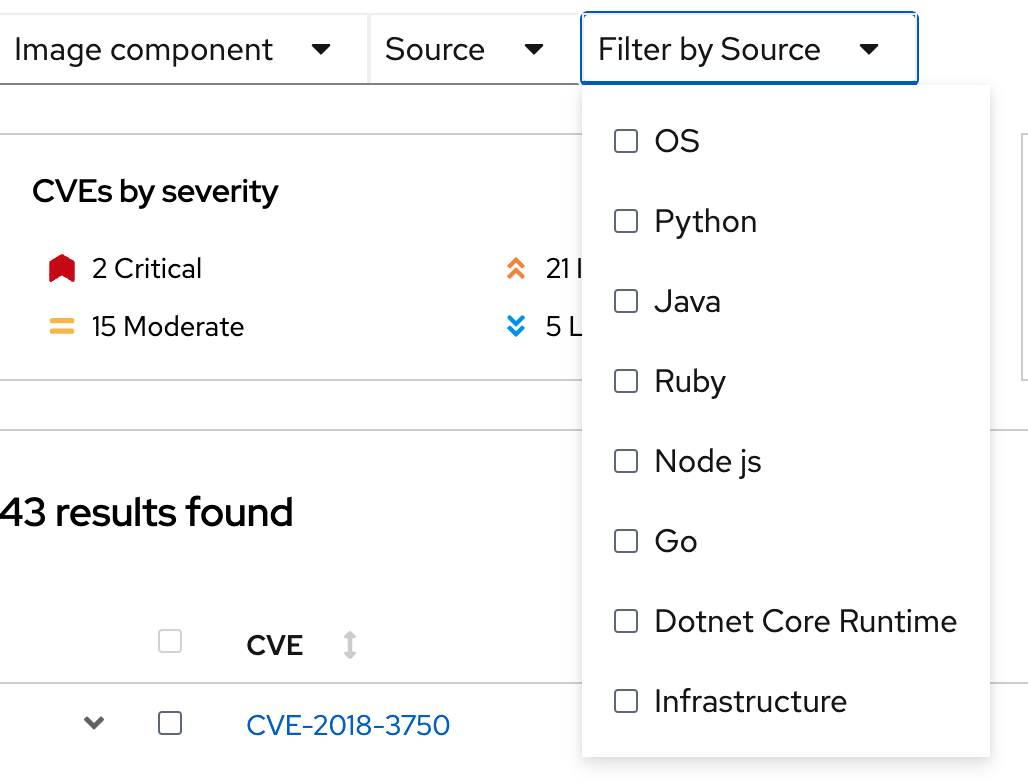Screen dimensions: 1028x784
Task: Check the Go source option
Action: point(626,541)
